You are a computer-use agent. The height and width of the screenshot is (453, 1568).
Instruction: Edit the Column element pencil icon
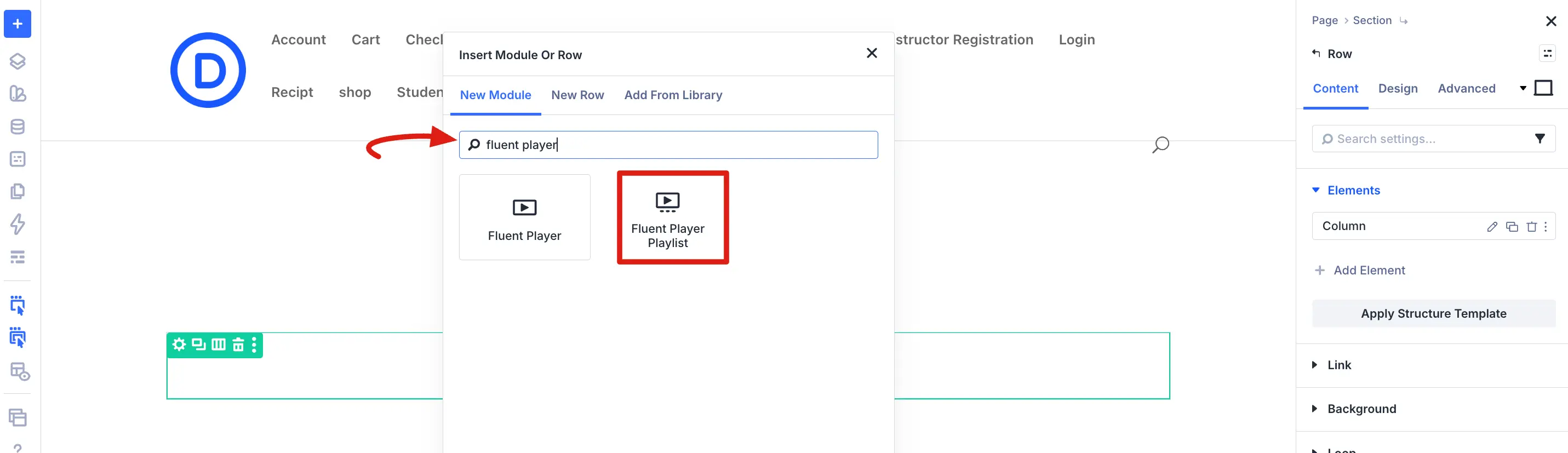tap(1492, 227)
